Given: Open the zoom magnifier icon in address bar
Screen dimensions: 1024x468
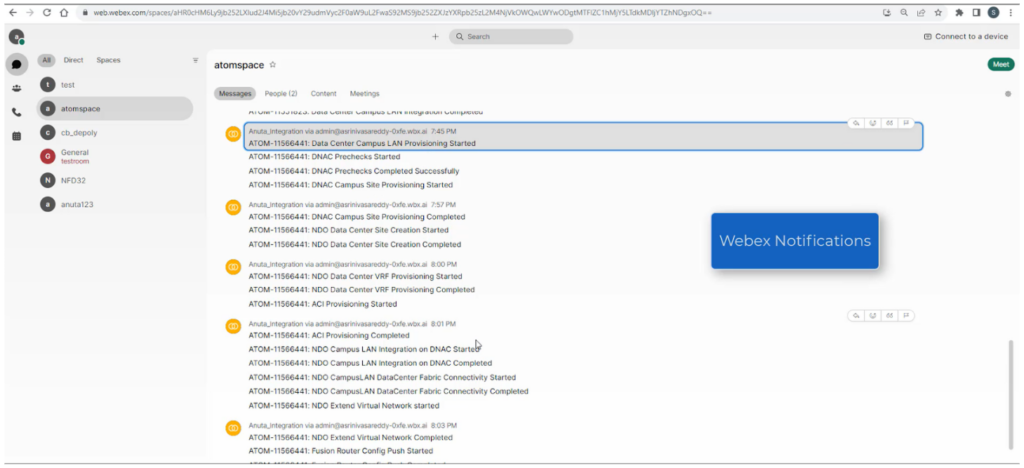Looking at the screenshot, I should tap(904, 12).
